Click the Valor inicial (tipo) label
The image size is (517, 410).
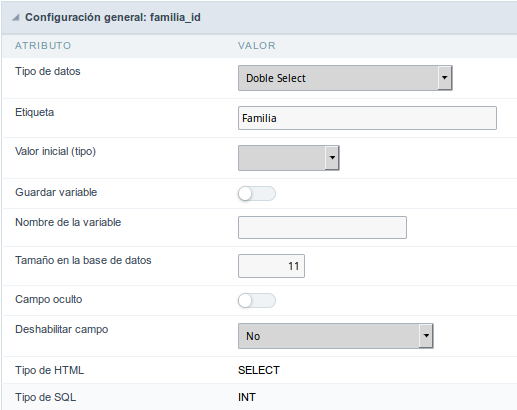click(x=55, y=151)
